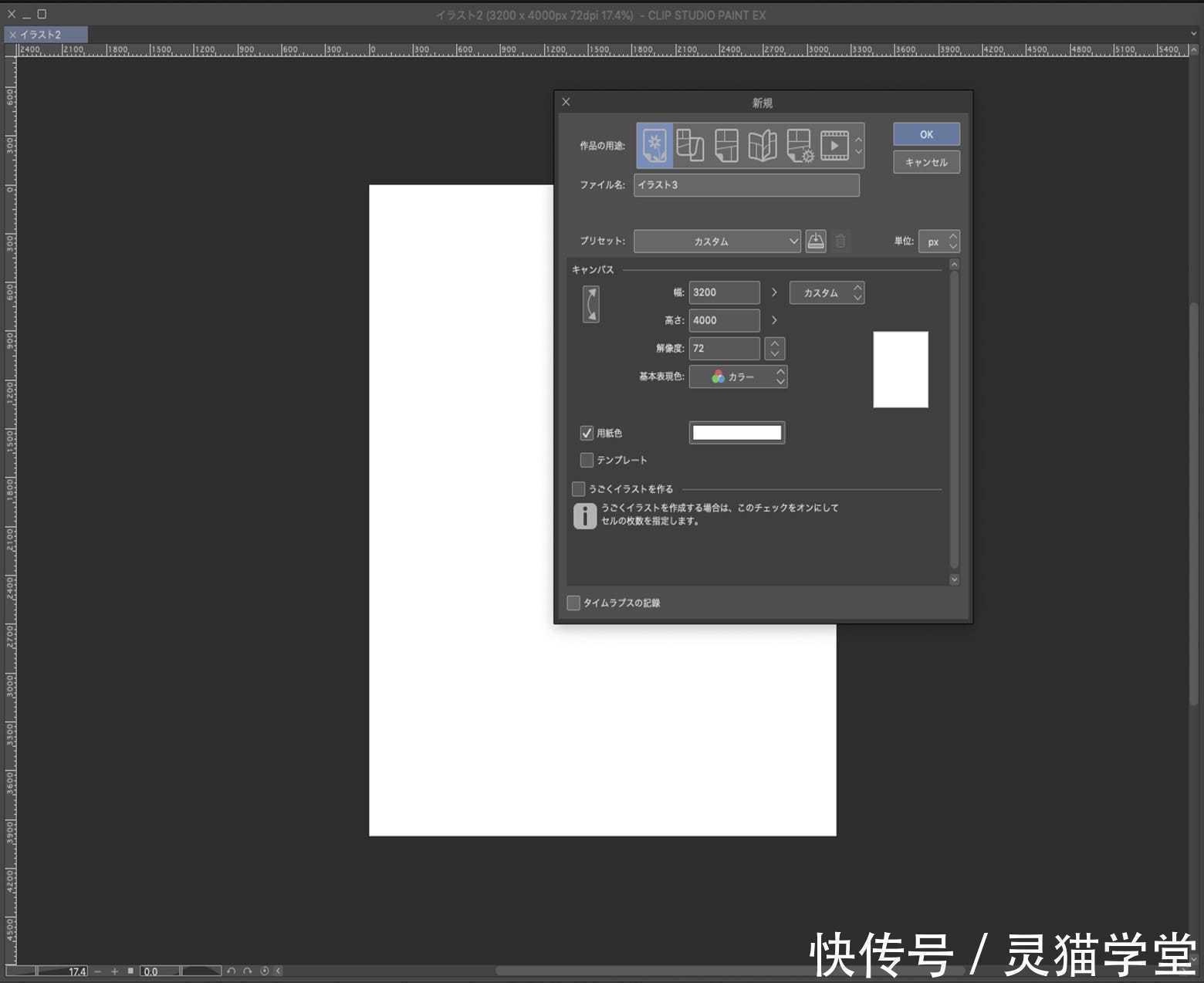Check うごくイラストを作る option
The height and width of the screenshot is (983, 1204).
click(577, 488)
